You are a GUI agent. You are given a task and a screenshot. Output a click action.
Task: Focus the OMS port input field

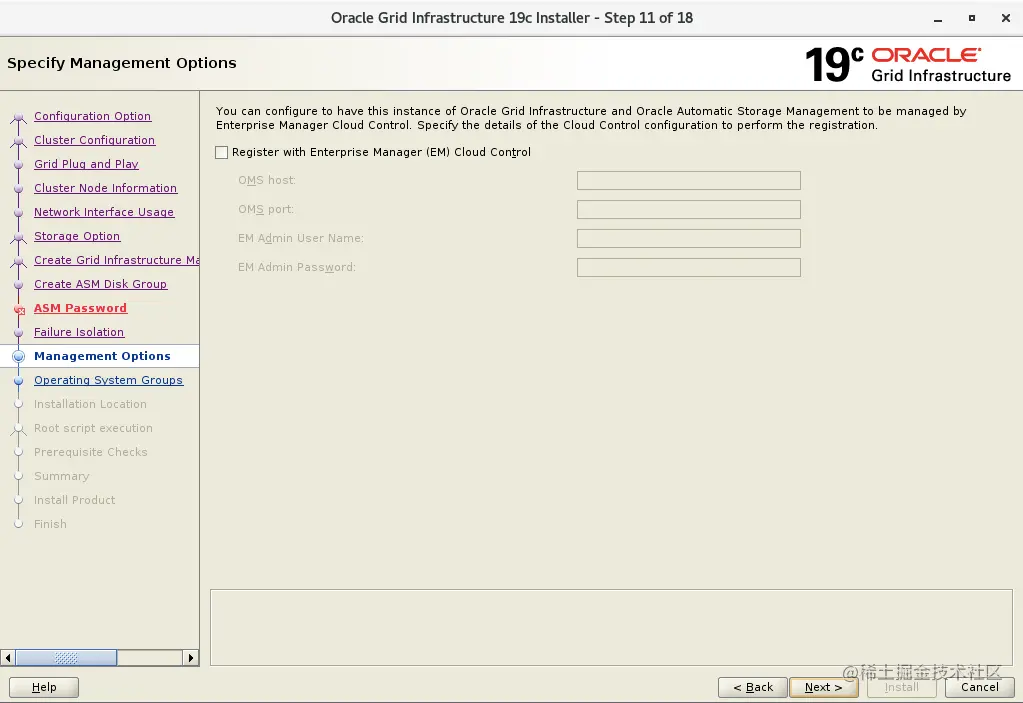coord(688,209)
